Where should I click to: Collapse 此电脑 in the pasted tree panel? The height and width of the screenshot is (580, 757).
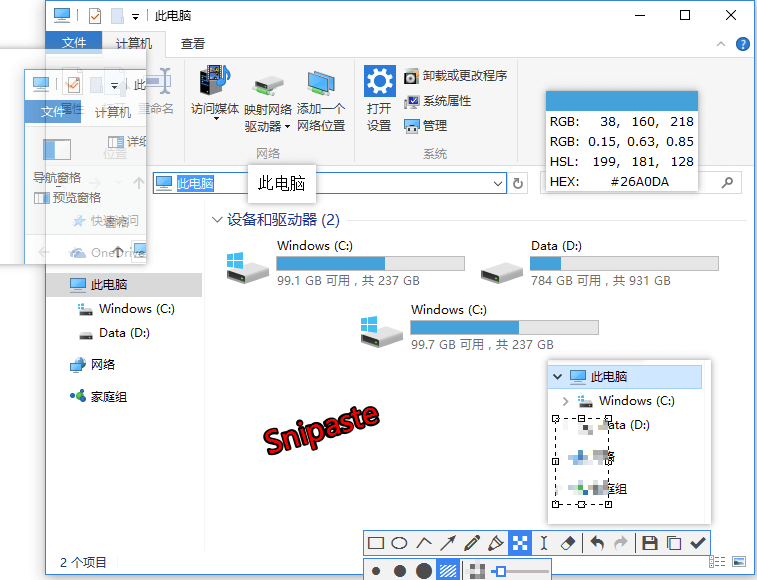pos(558,377)
